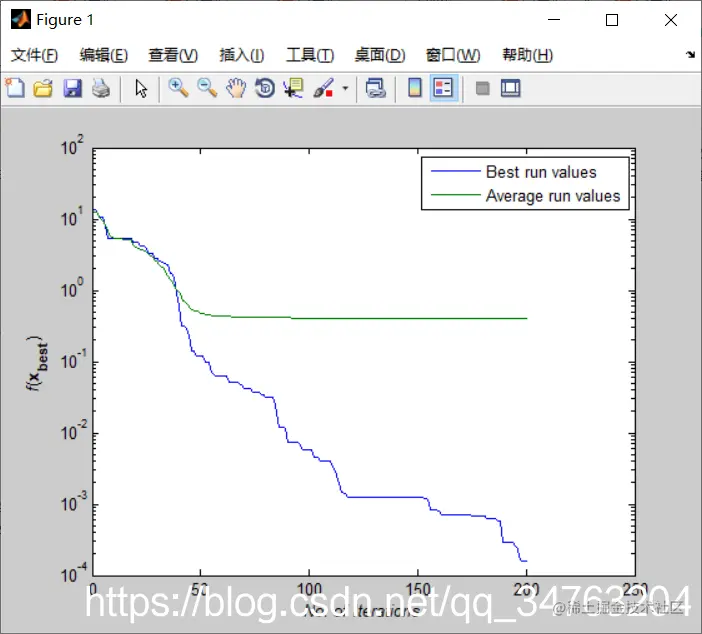The height and width of the screenshot is (634, 702).
Task: Save the figure with floppy disk icon
Action: [72, 88]
